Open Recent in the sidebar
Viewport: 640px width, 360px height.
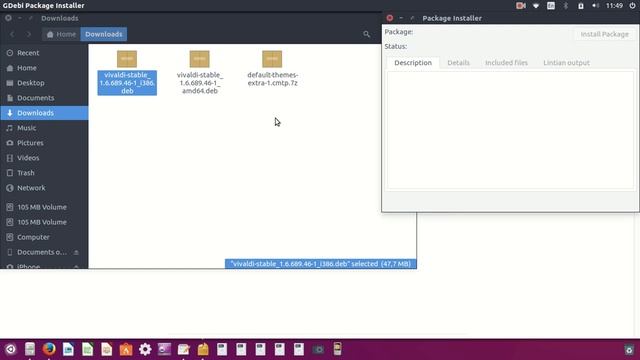44,53
